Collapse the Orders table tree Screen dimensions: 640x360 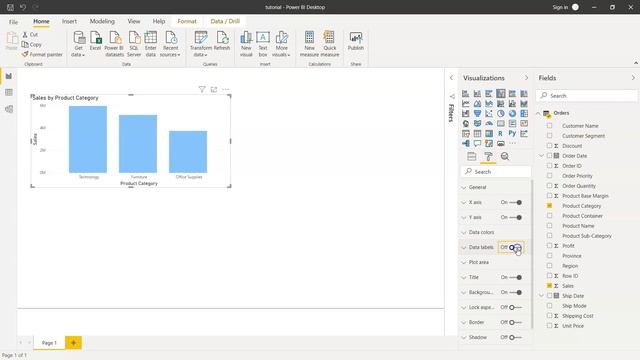click(x=538, y=113)
